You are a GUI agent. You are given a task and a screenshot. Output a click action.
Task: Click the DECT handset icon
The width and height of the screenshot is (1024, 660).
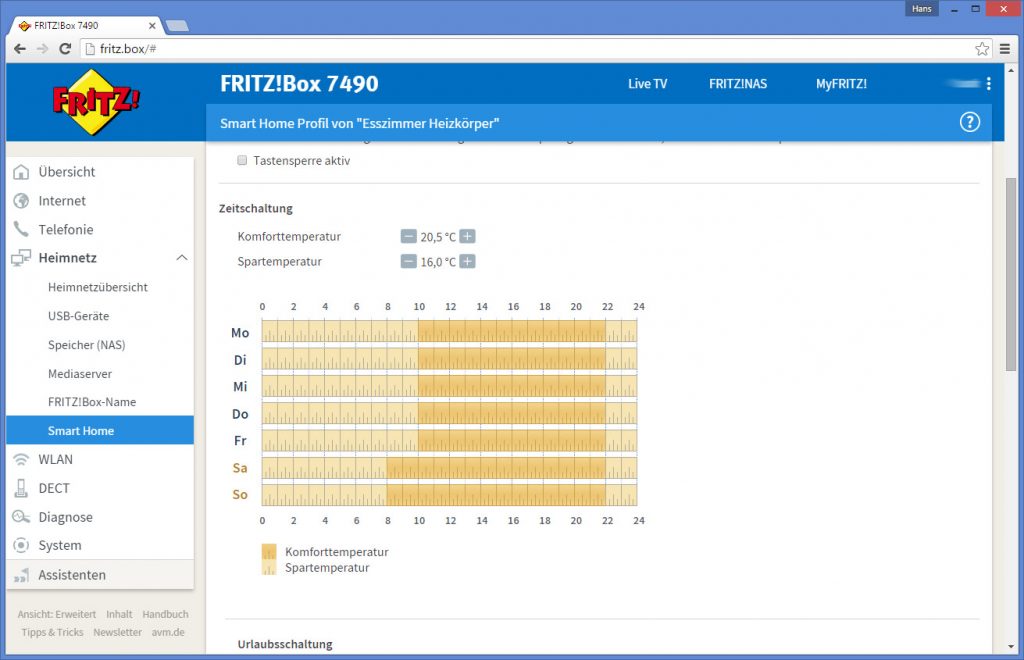[23, 488]
